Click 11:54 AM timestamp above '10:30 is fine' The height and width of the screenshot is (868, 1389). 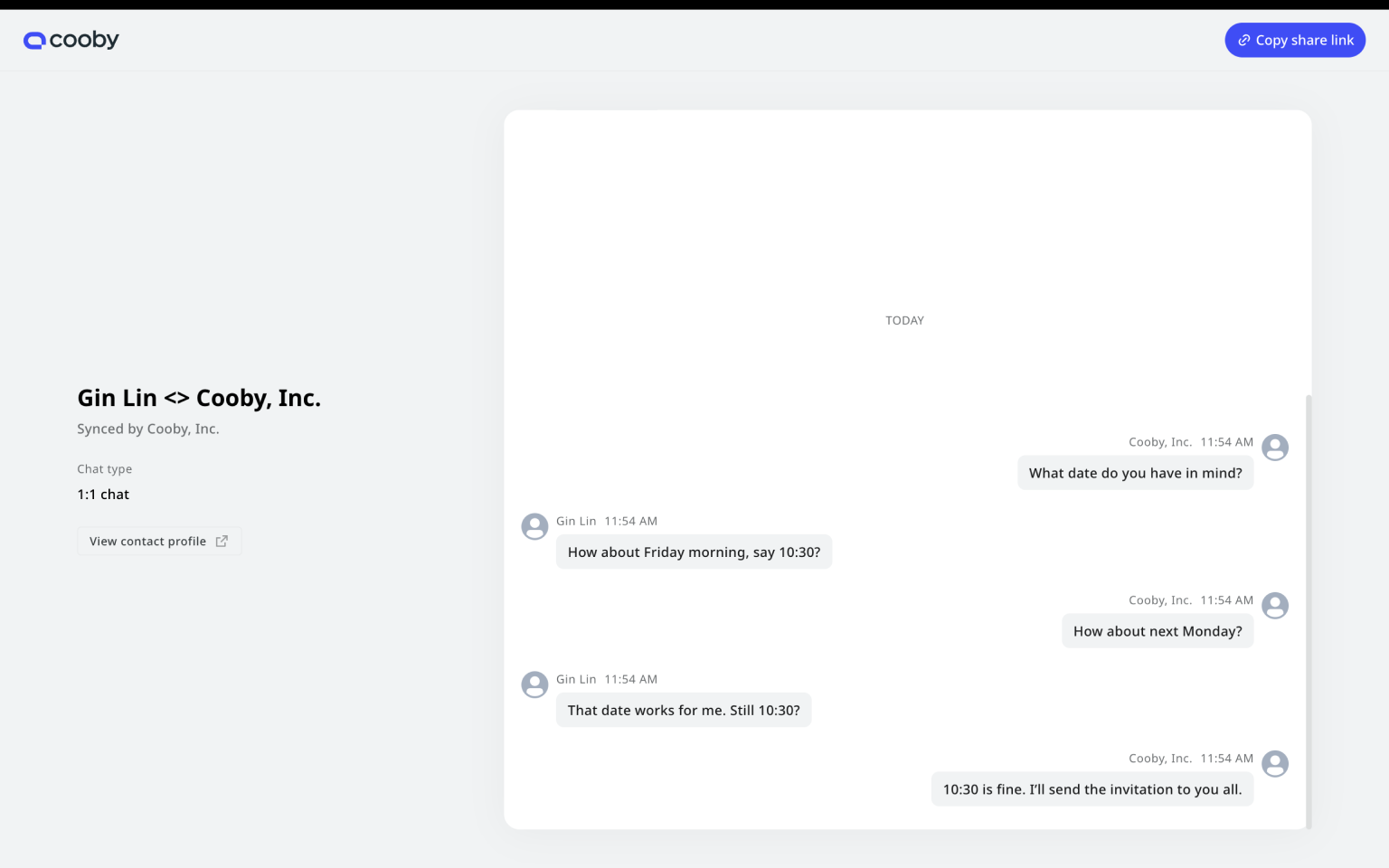click(x=1227, y=759)
